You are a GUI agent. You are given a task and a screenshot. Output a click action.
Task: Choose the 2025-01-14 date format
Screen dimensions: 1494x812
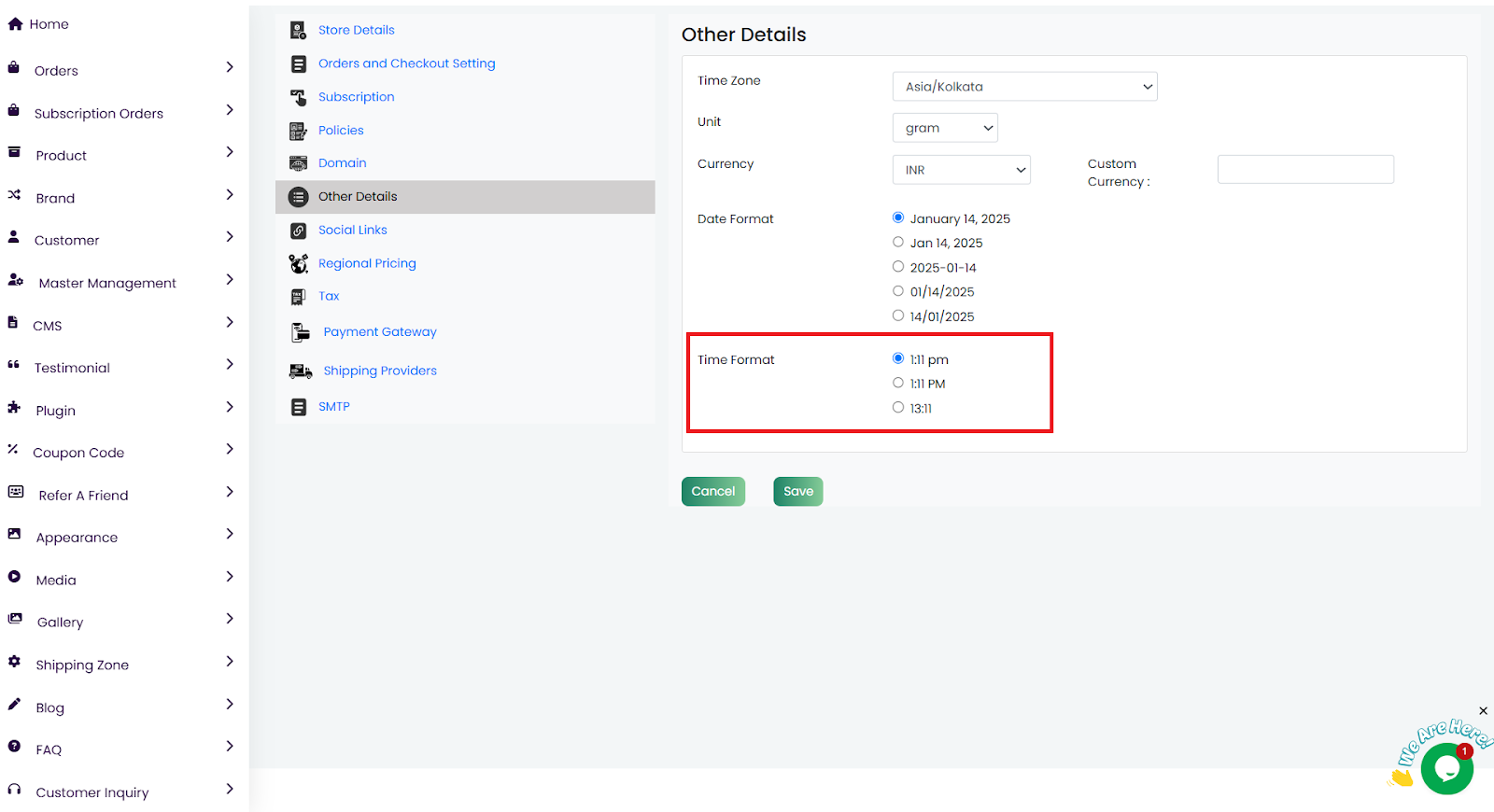pyautogui.click(x=898, y=267)
